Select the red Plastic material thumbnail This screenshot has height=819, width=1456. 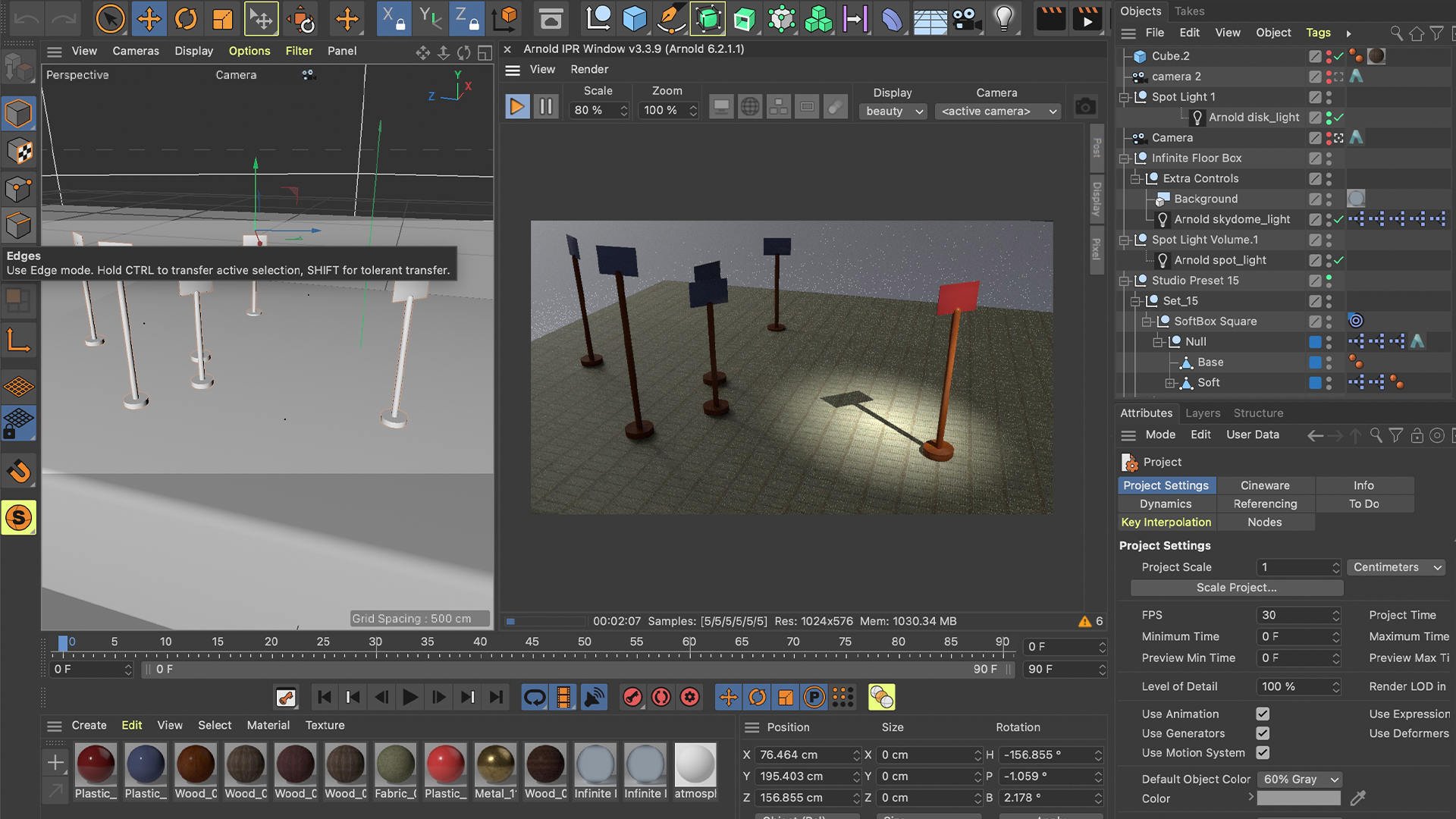click(x=445, y=764)
